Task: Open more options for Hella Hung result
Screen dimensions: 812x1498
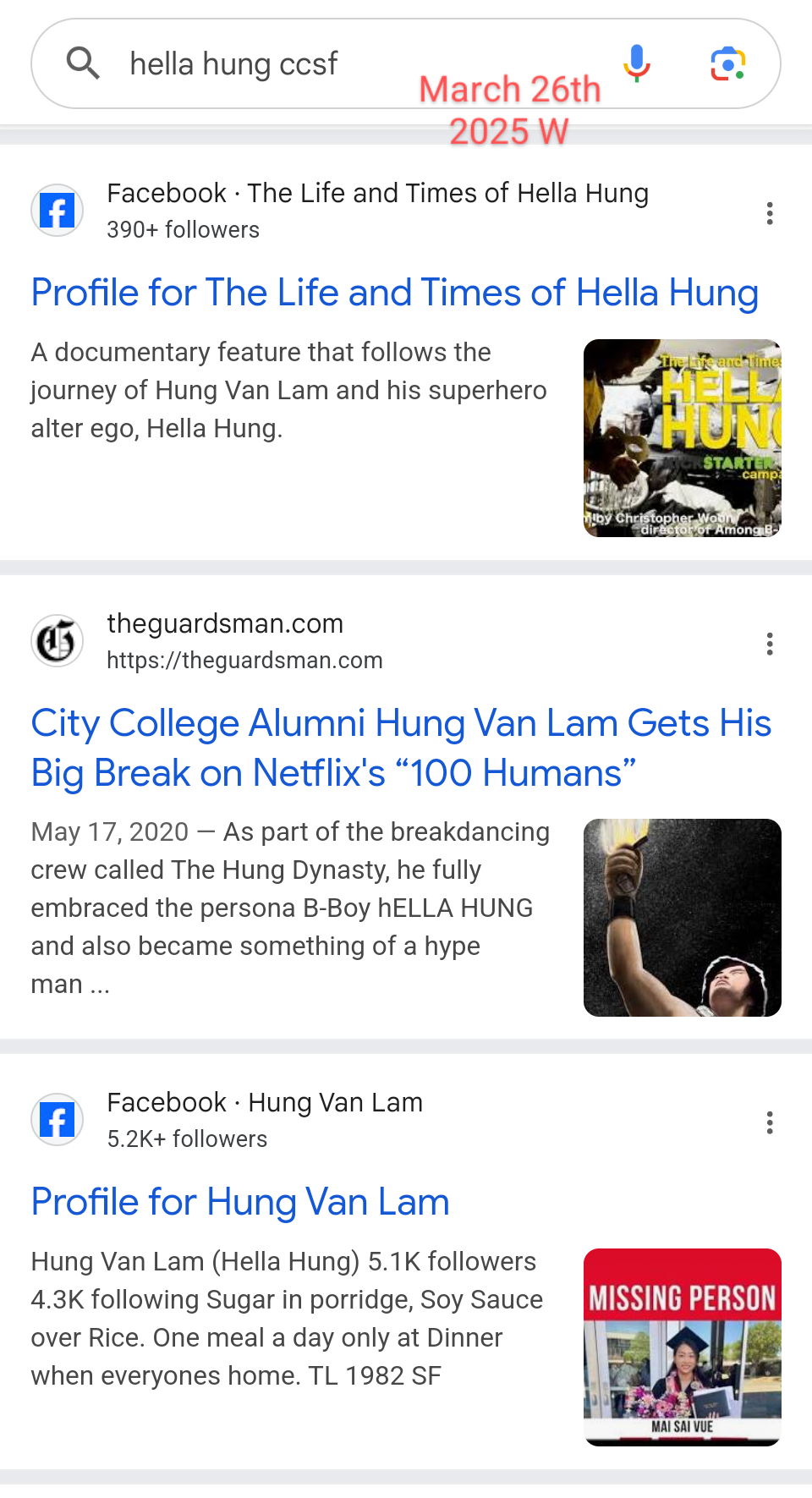Action: [769, 213]
